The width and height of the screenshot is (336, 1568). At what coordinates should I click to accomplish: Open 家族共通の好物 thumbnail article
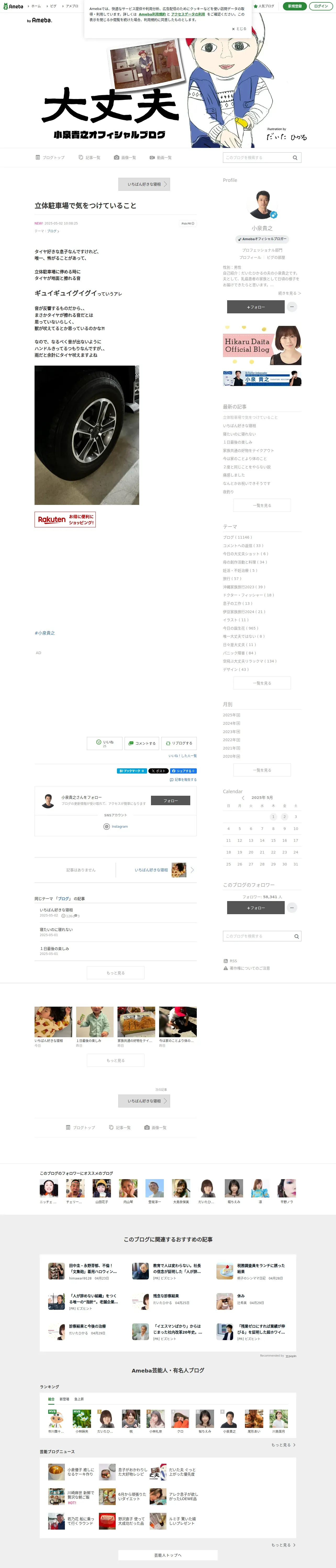tap(136, 1022)
